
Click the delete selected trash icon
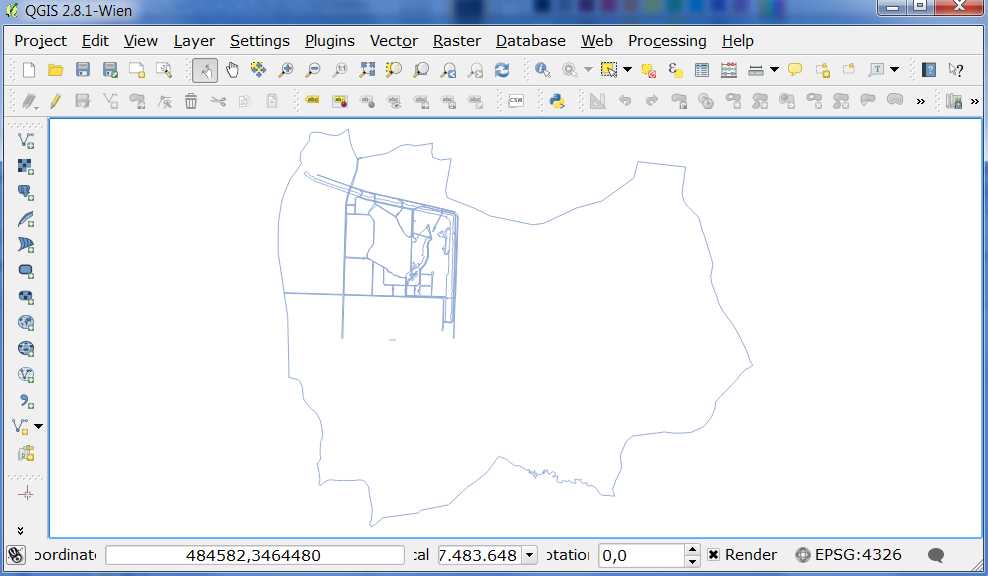coord(191,101)
